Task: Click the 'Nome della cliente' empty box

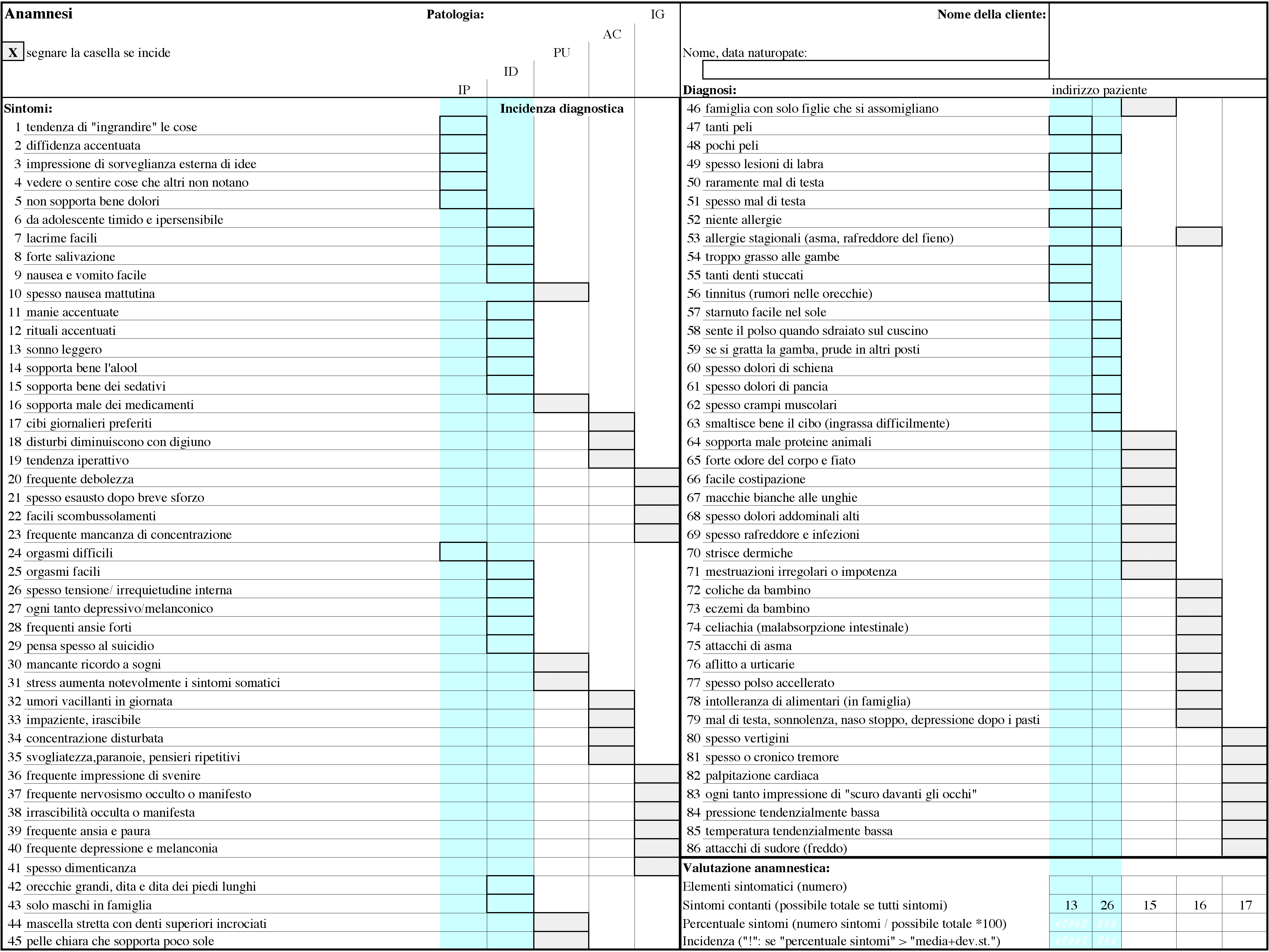Action: coord(1157,41)
